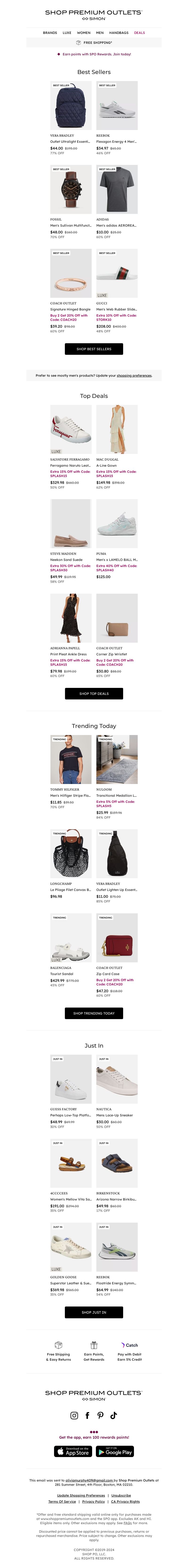Open the Gucci rubber slide product image
The height and width of the screenshot is (1568, 188).
click(117, 273)
